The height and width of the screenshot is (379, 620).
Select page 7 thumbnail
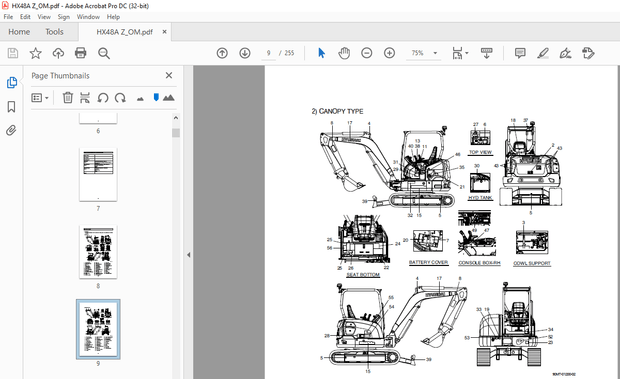click(x=98, y=174)
